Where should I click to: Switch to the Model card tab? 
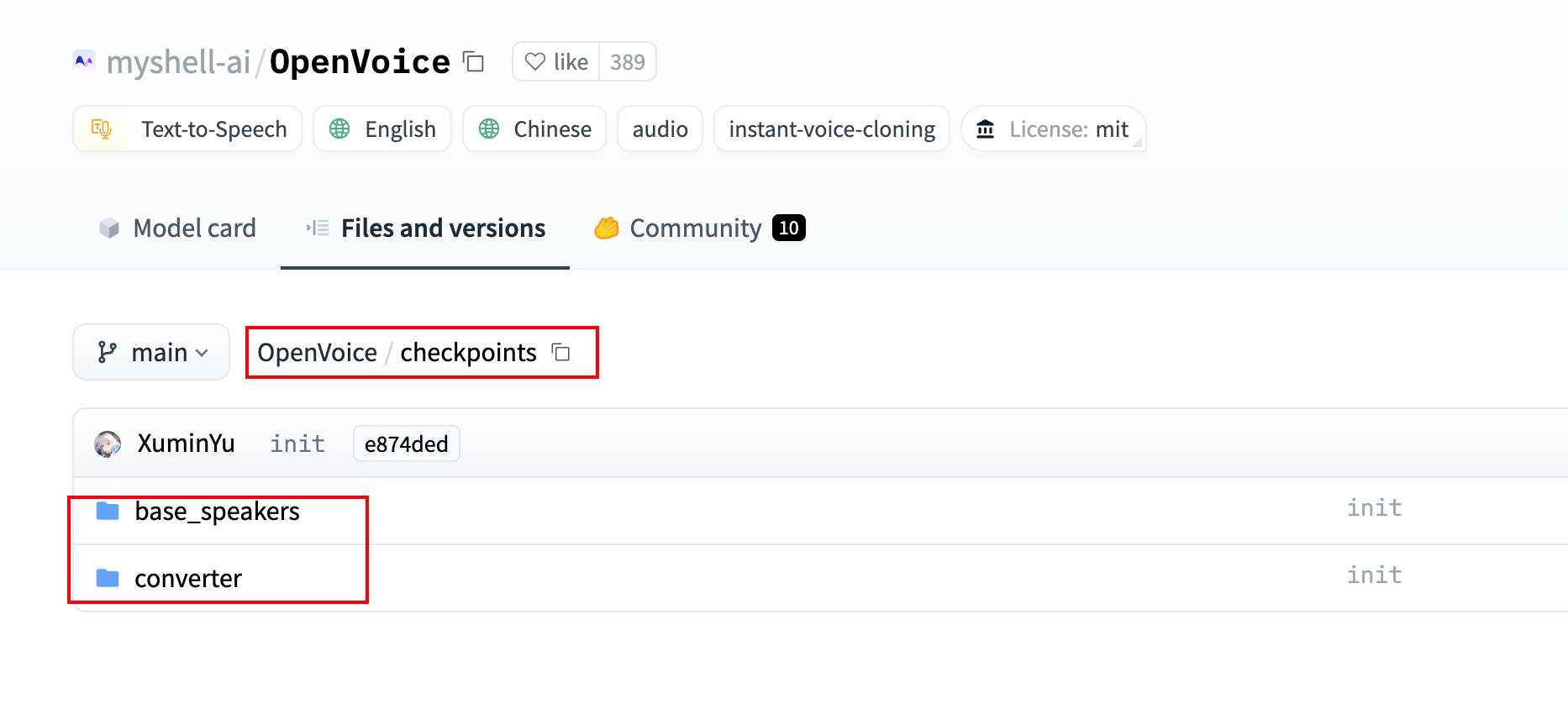point(177,228)
